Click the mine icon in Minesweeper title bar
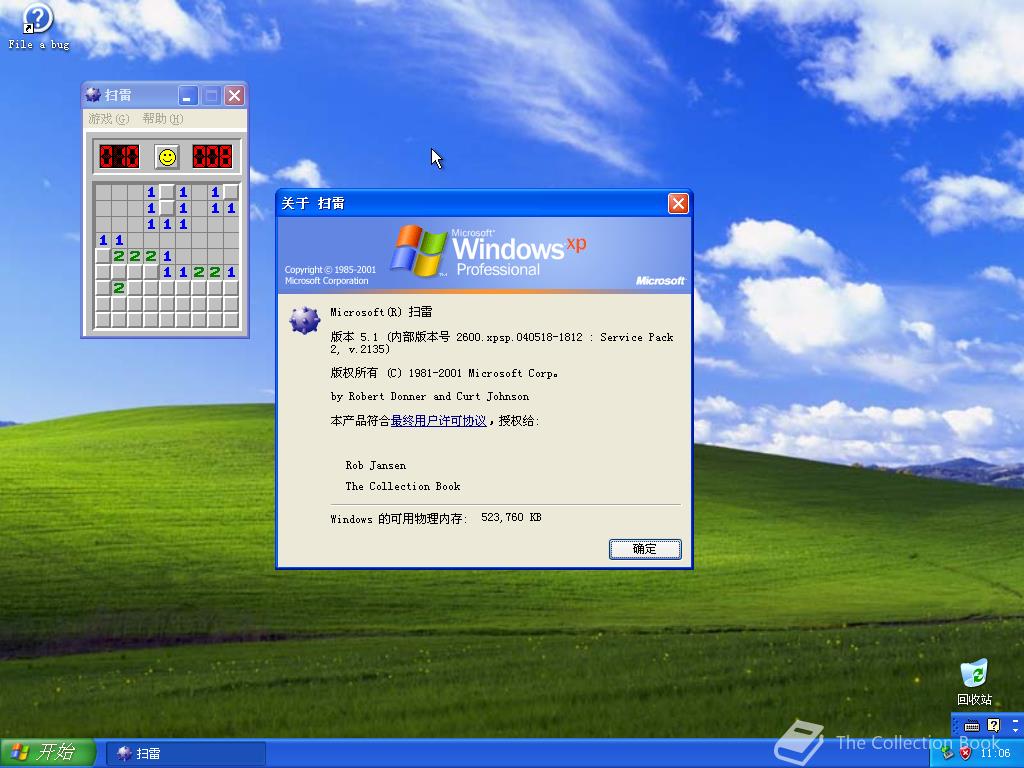1024x768 pixels. tap(93, 95)
